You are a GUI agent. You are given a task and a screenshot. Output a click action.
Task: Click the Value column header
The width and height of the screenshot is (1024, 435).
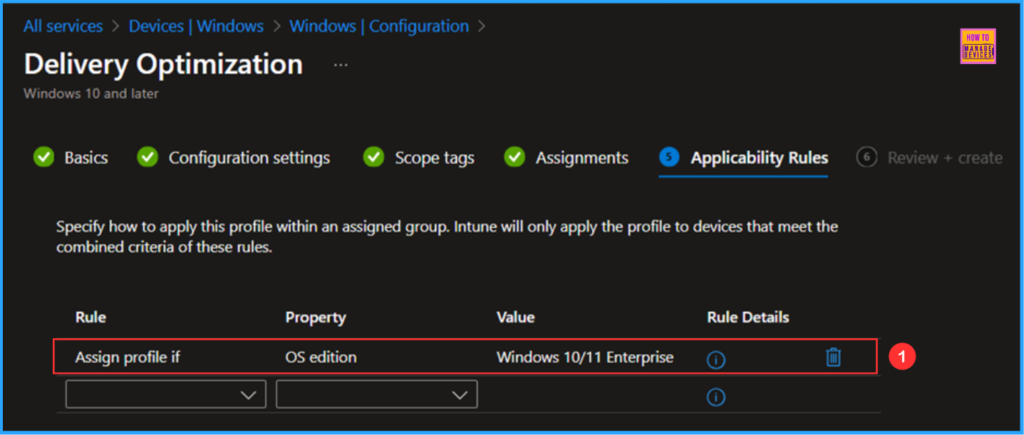pyautogui.click(x=516, y=317)
